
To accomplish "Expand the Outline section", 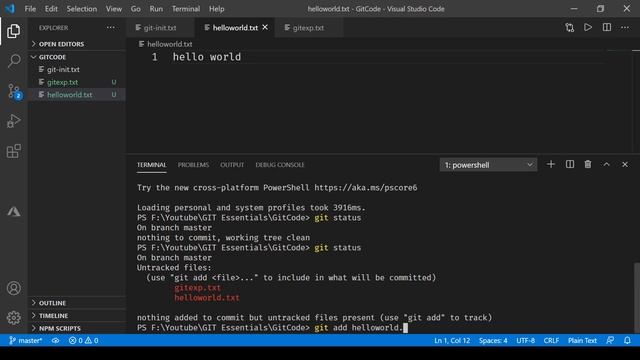I will tap(77, 303).
